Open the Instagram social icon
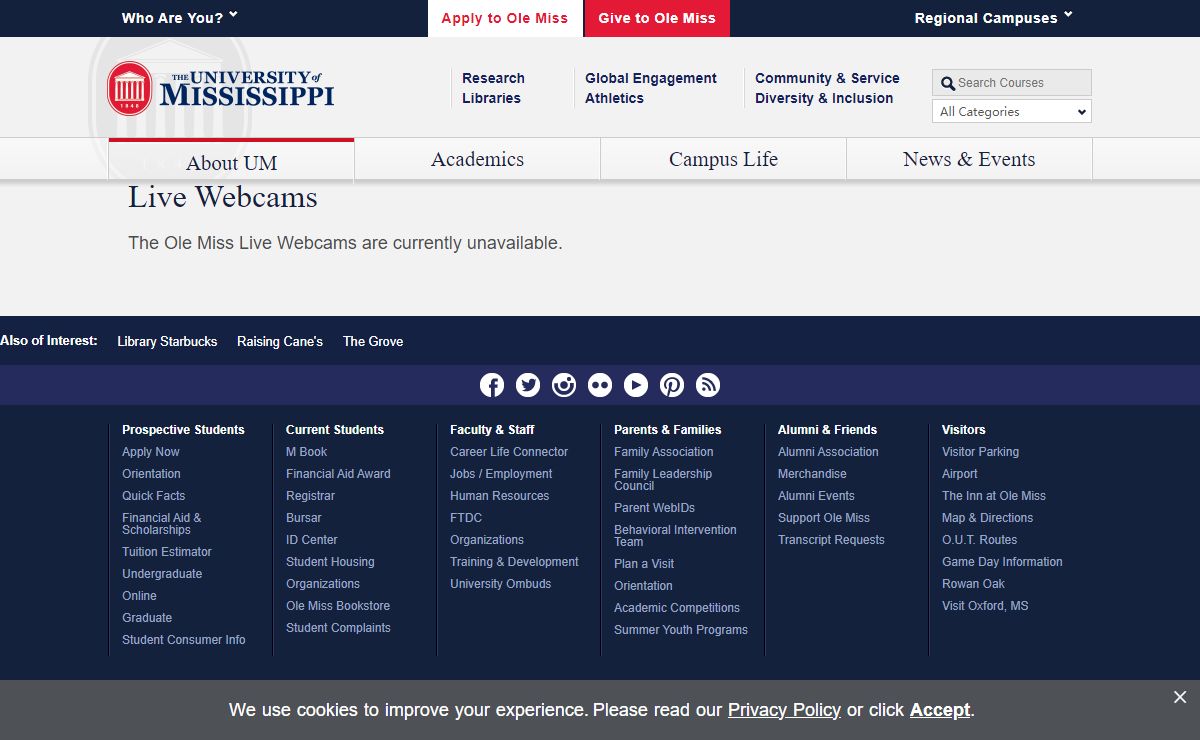The height and width of the screenshot is (740, 1200). 564,385
